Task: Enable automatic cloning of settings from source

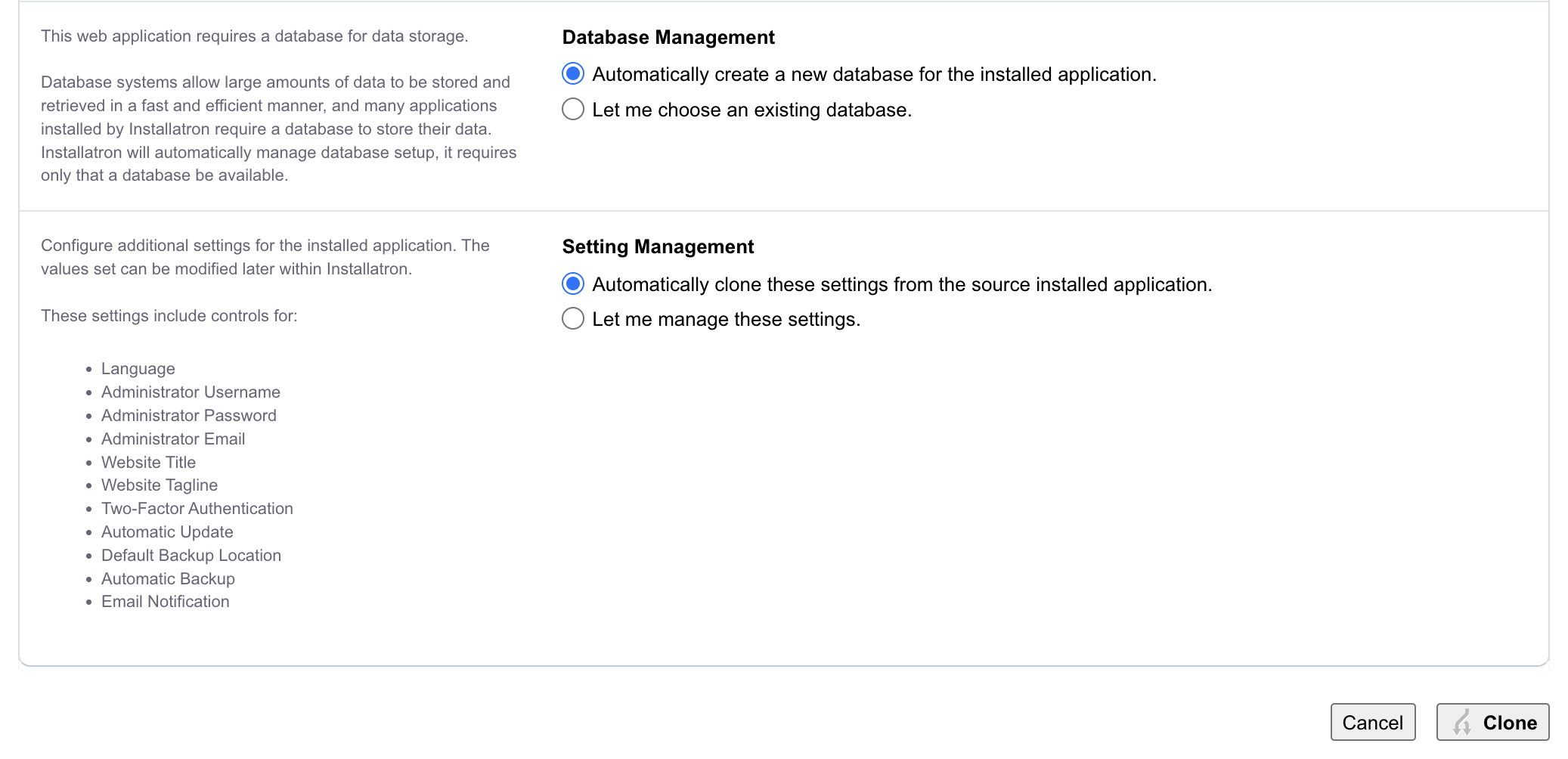Action: (572, 284)
